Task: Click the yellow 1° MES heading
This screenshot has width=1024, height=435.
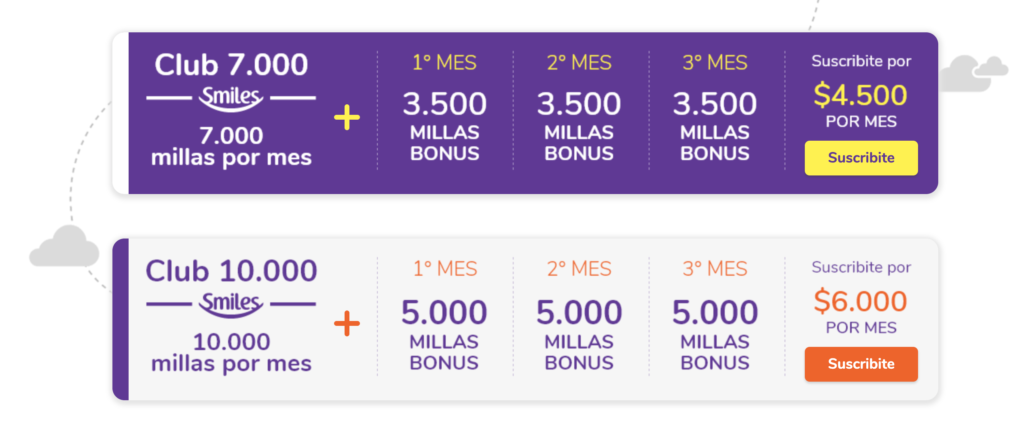Action: 445,63
